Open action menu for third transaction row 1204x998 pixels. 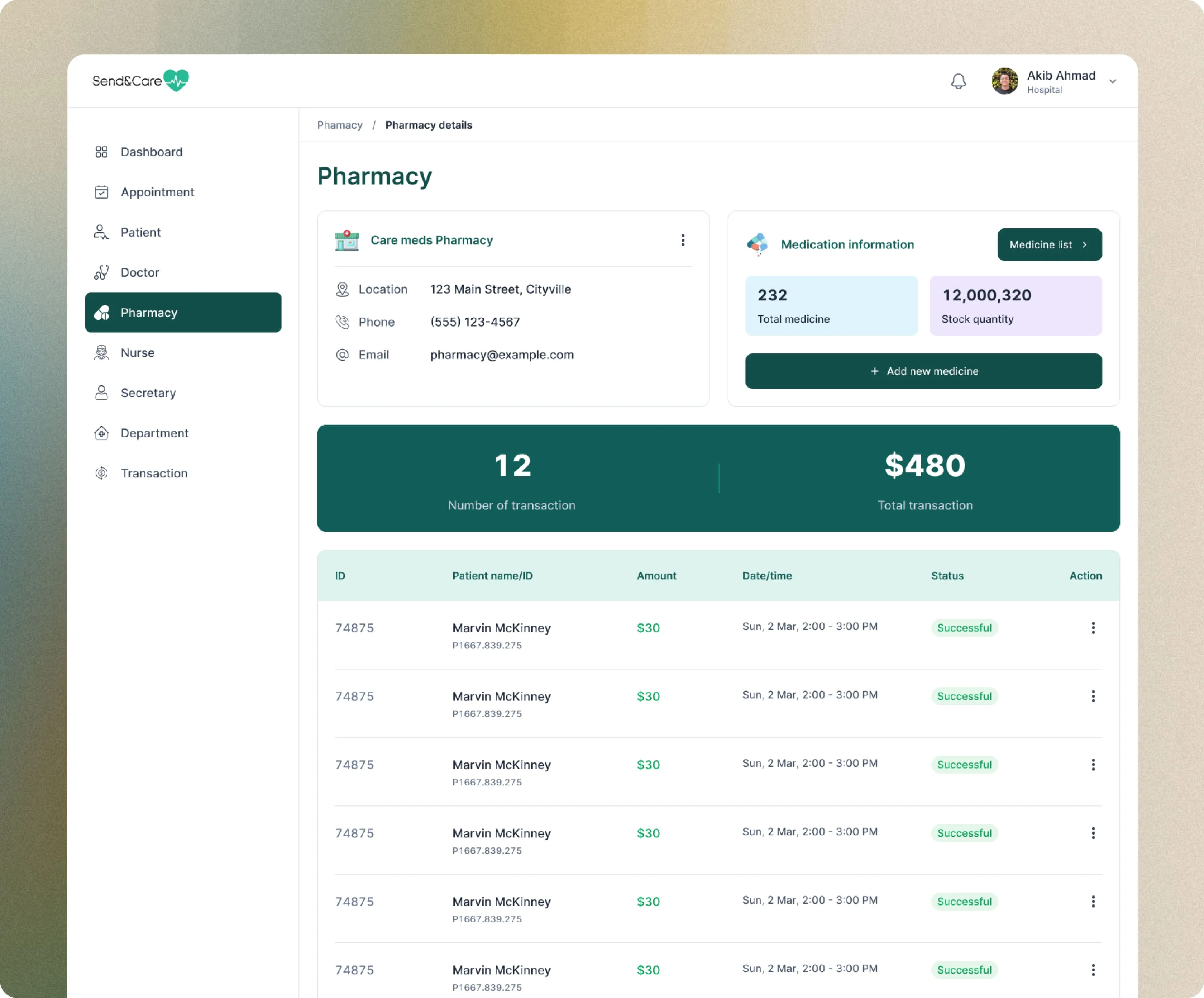pyautogui.click(x=1093, y=765)
